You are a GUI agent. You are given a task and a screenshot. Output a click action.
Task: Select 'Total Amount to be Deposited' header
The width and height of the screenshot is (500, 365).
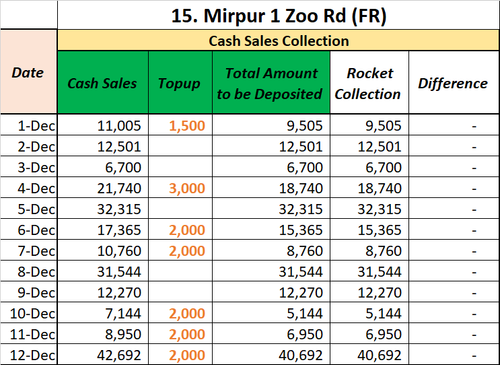click(x=271, y=83)
